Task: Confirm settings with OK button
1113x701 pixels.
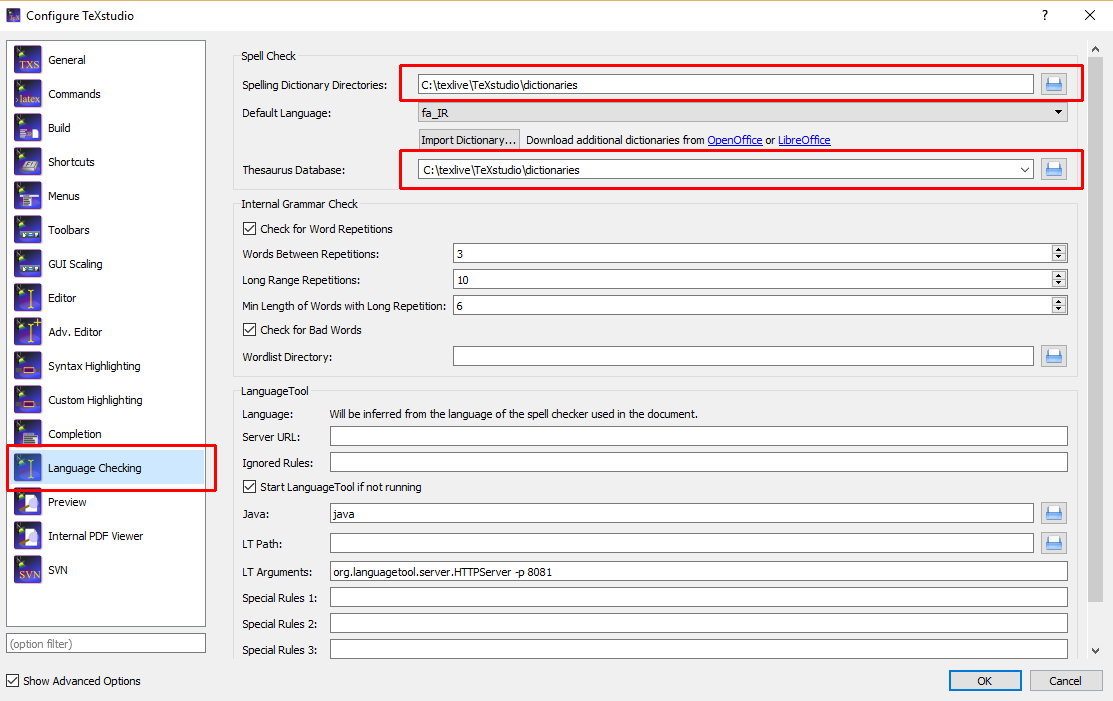Action: click(x=985, y=680)
